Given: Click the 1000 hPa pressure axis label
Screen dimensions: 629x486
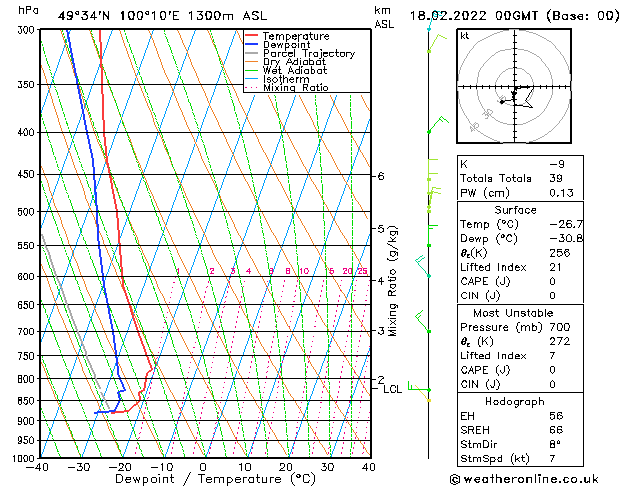Looking at the screenshot, I should coord(25,458).
